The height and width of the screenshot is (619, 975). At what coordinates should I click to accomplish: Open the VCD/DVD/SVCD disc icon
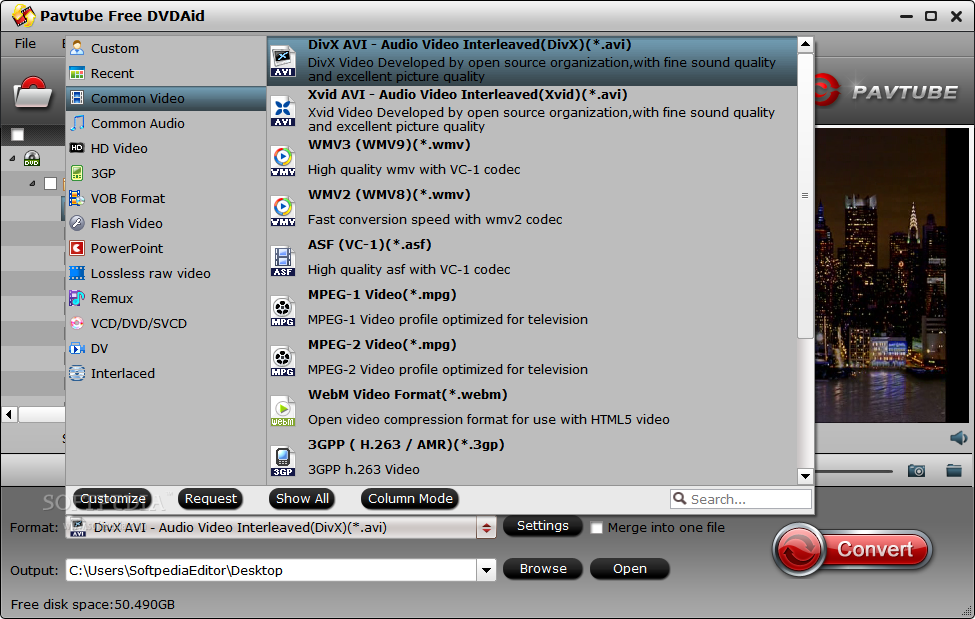pos(77,323)
